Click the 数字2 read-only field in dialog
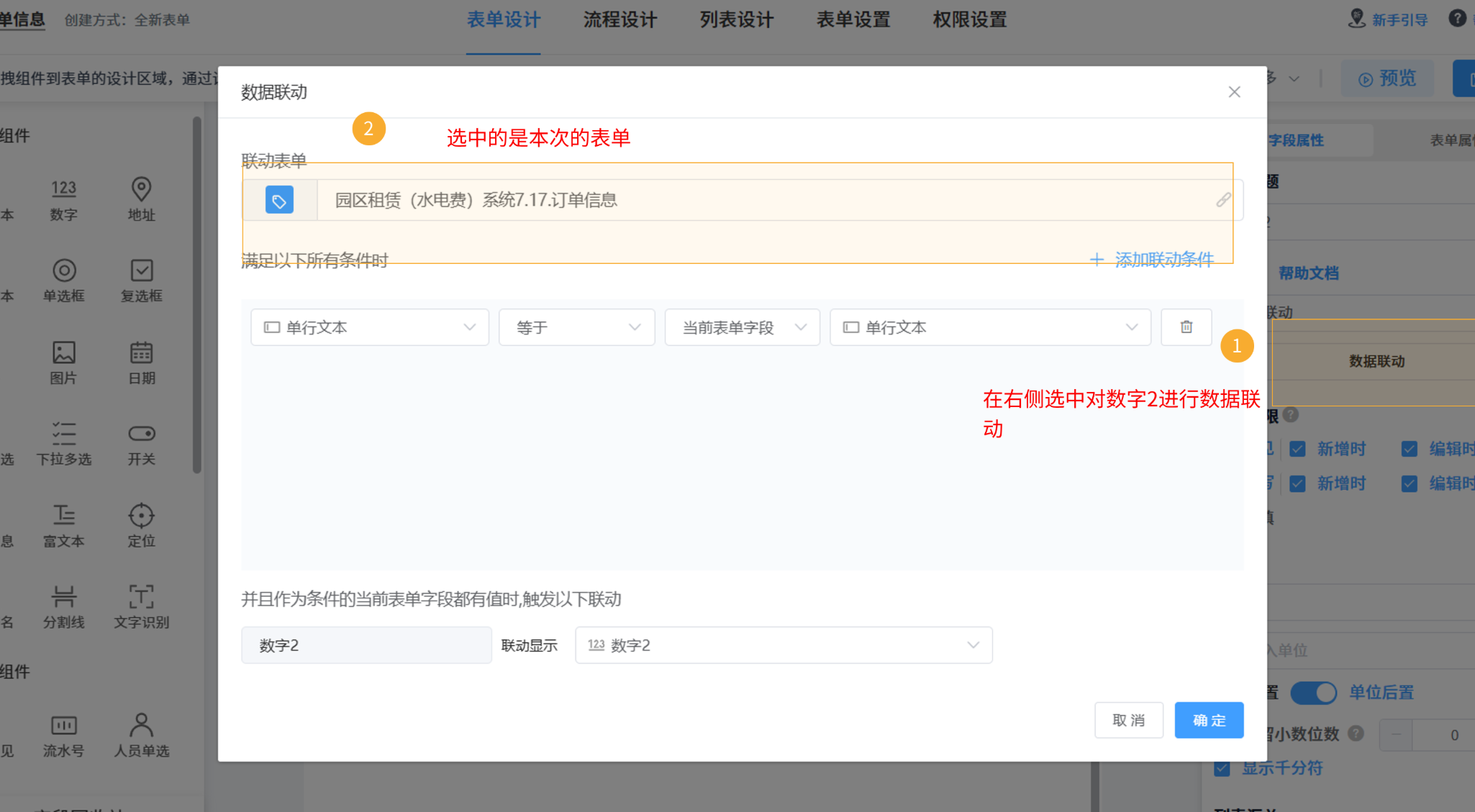Image resolution: width=1475 pixels, height=812 pixels. (x=366, y=645)
